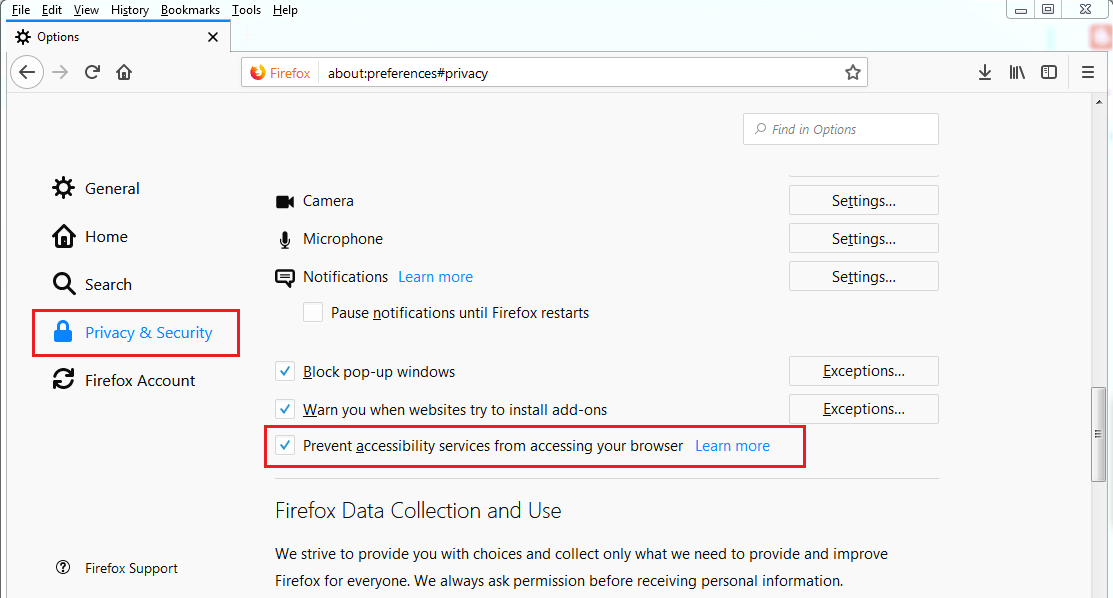Viewport: 1113px width, 598px height.
Task: Uncheck Prevent accessibility services checkbox
Action: [285, 446]
